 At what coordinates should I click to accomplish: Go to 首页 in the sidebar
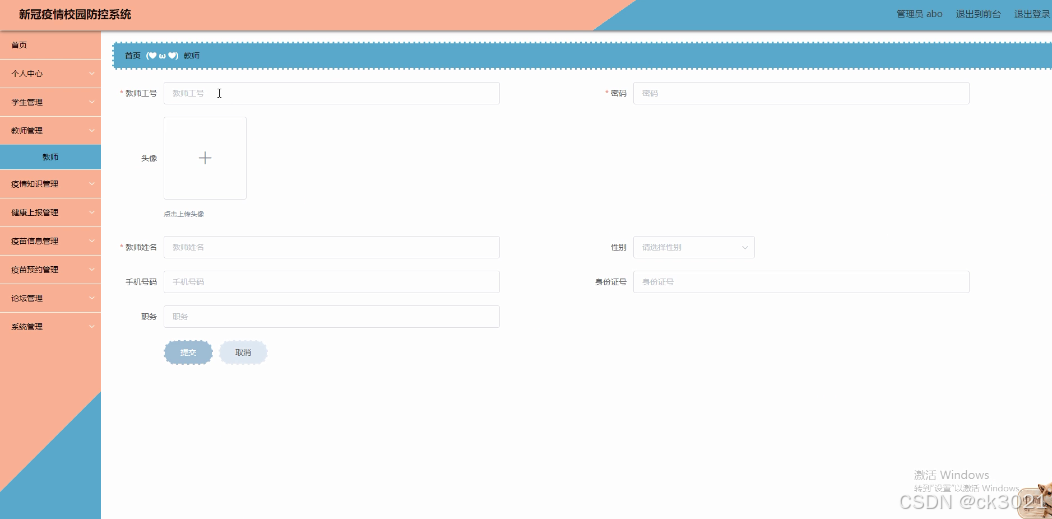pyautogui.click(x=50, y=46)
